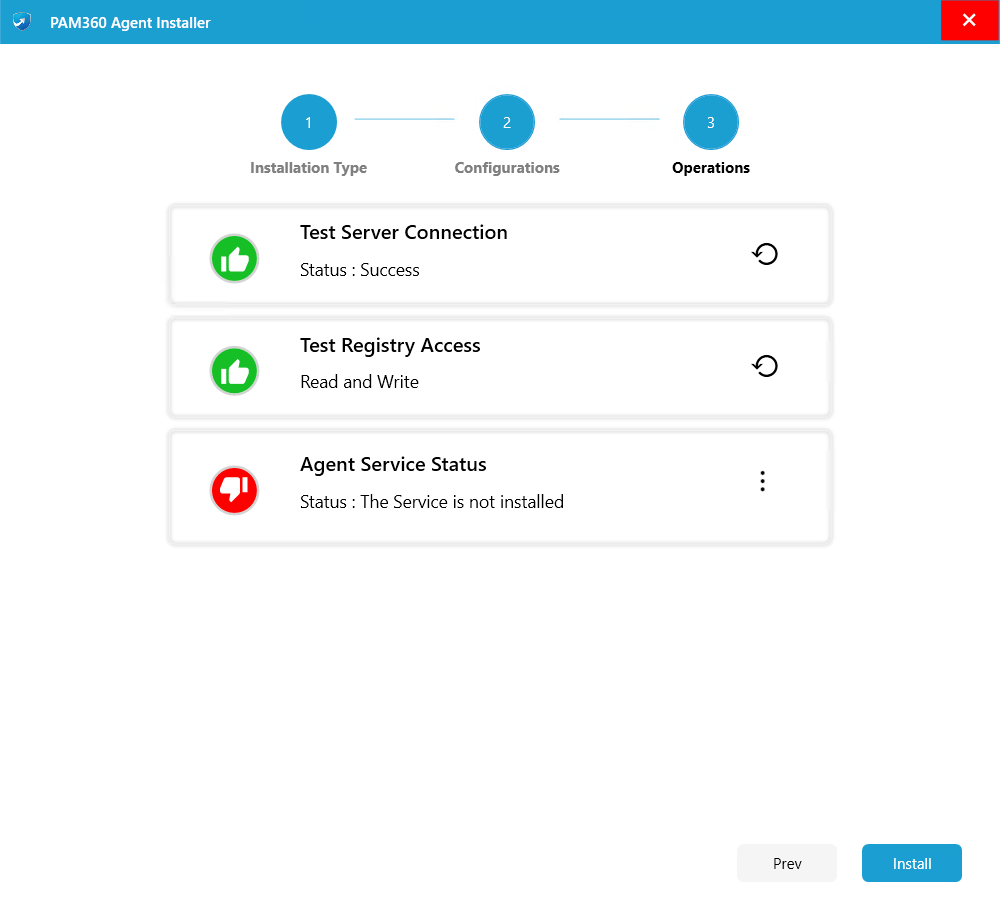Screen dimensions: 1000x909
Task: Retry the Test Server Connection check
Action: click(765, 254)
